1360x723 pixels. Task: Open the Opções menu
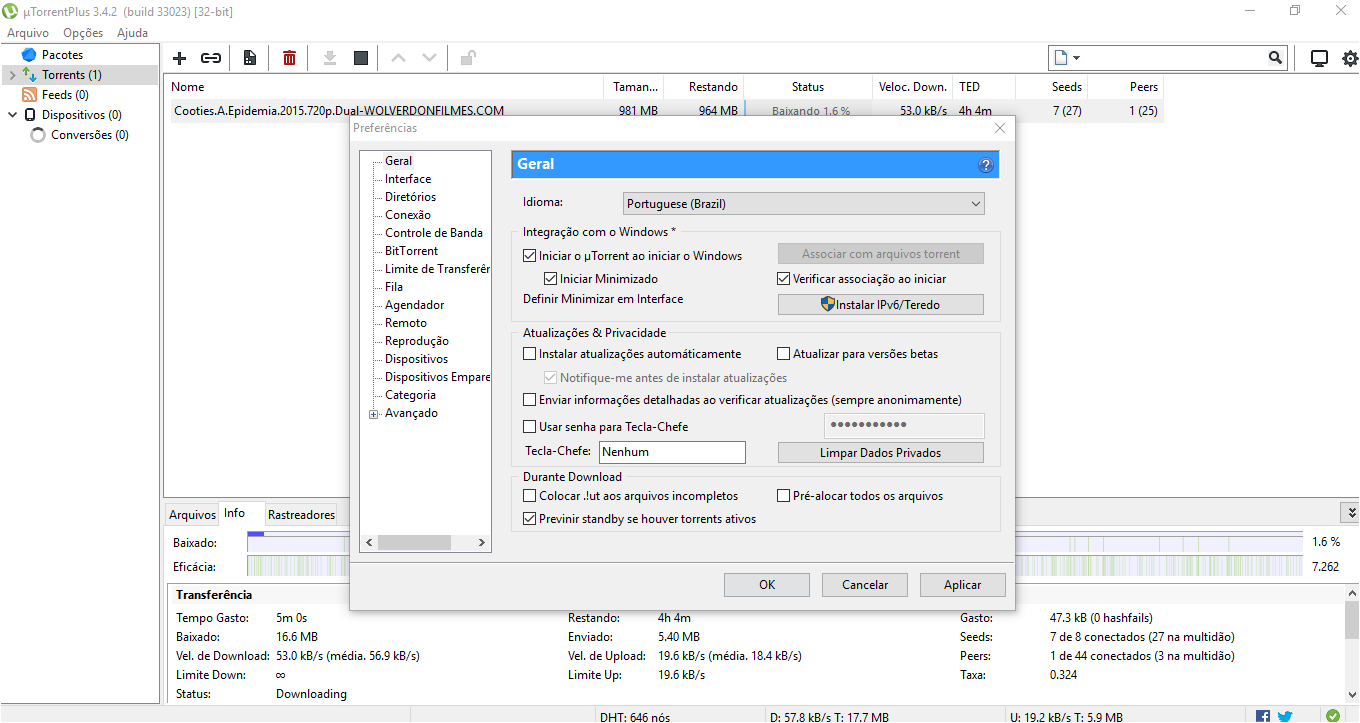click(83, 33)
